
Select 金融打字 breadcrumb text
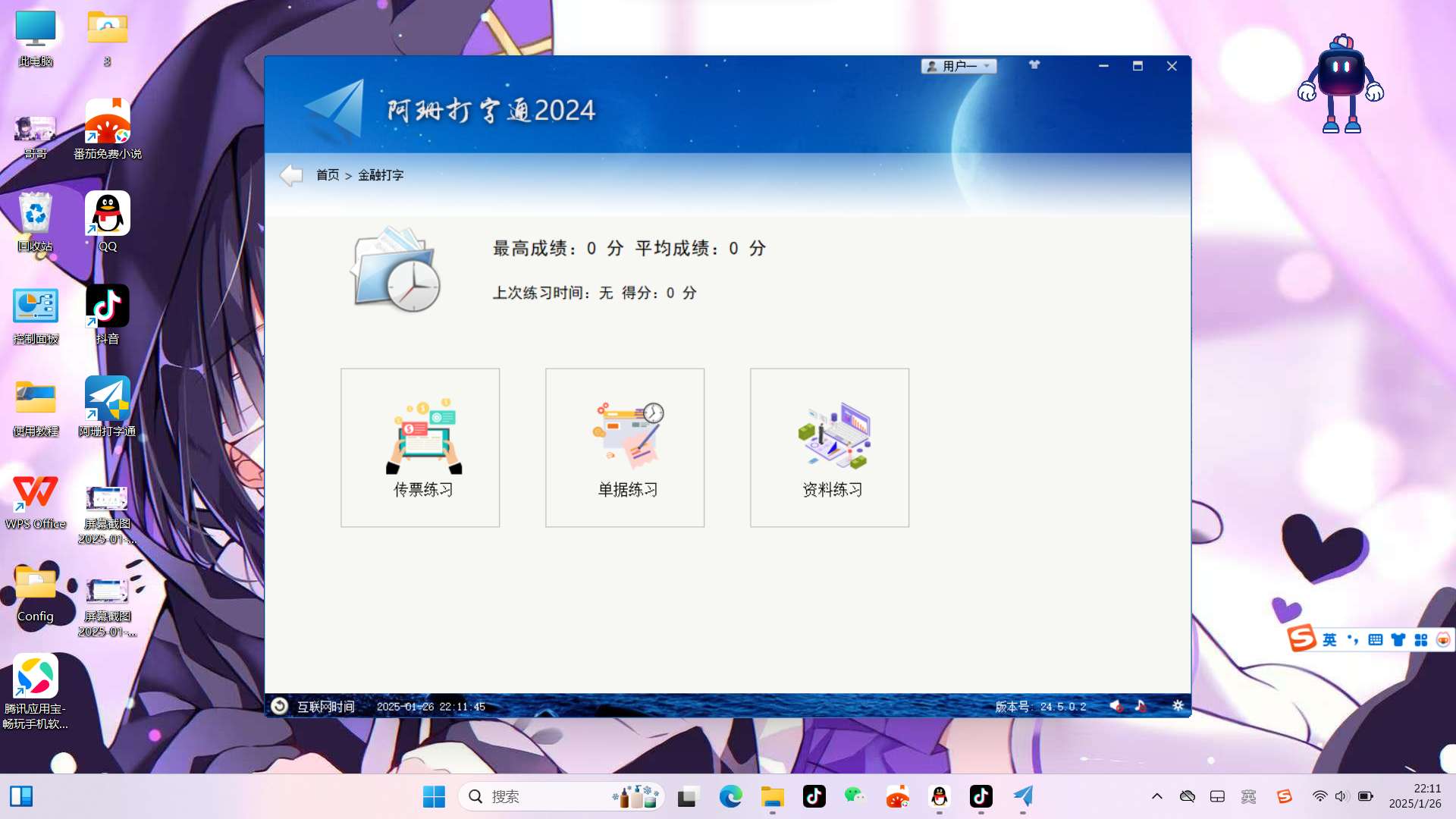[x=381, y=175]
